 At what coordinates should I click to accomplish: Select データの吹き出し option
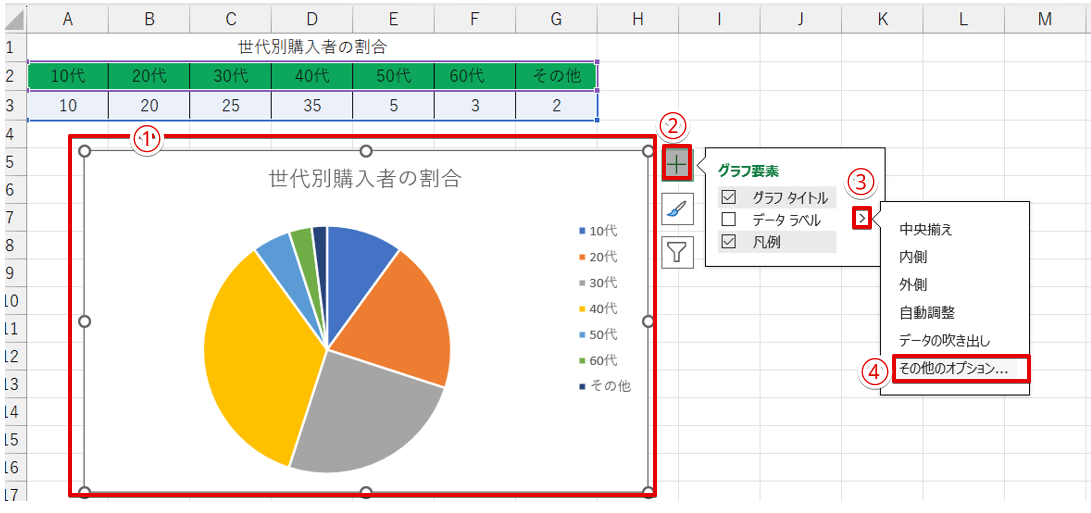pos(944,341)
